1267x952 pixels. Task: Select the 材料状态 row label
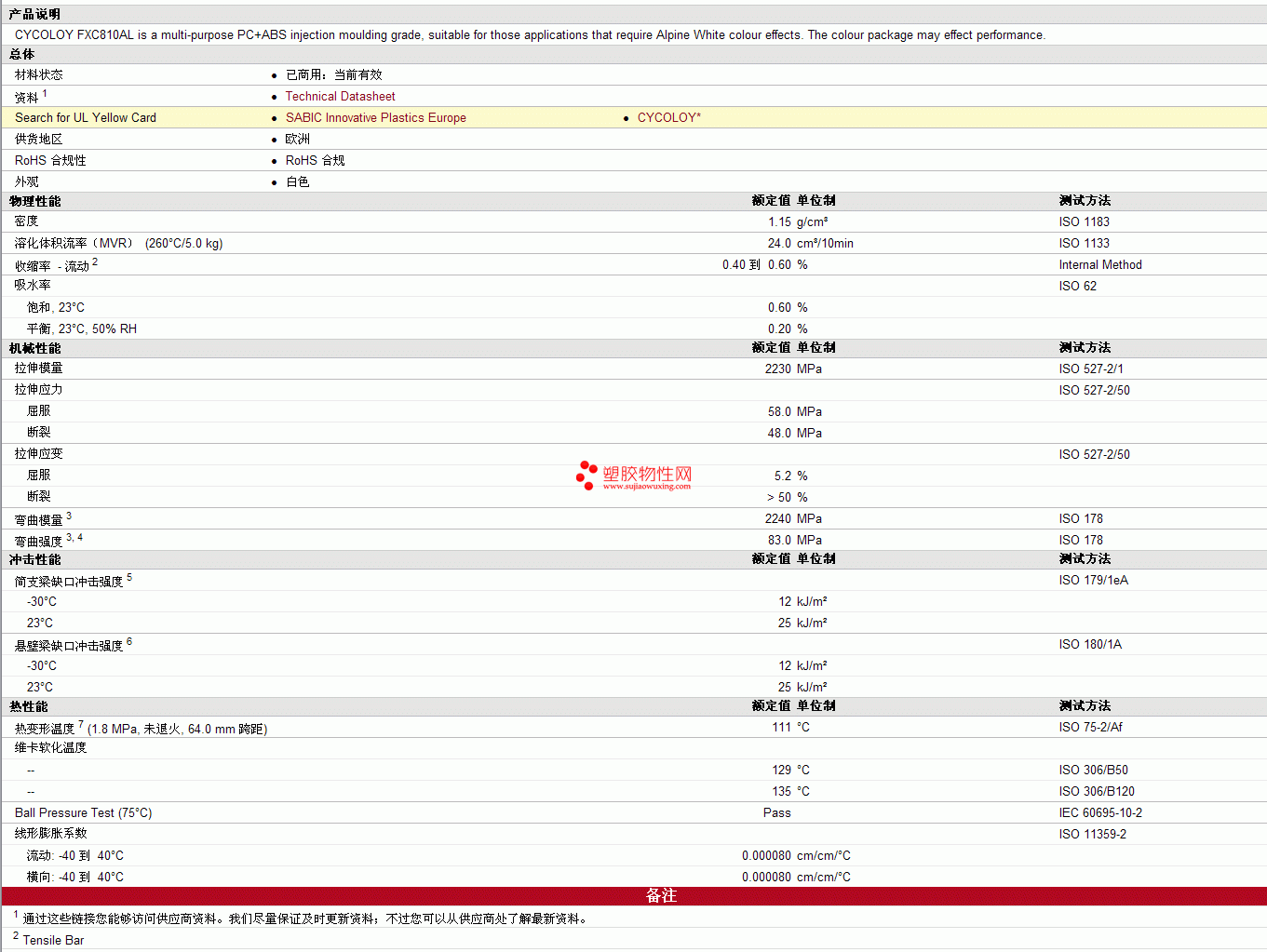click(x=39, y=75)
